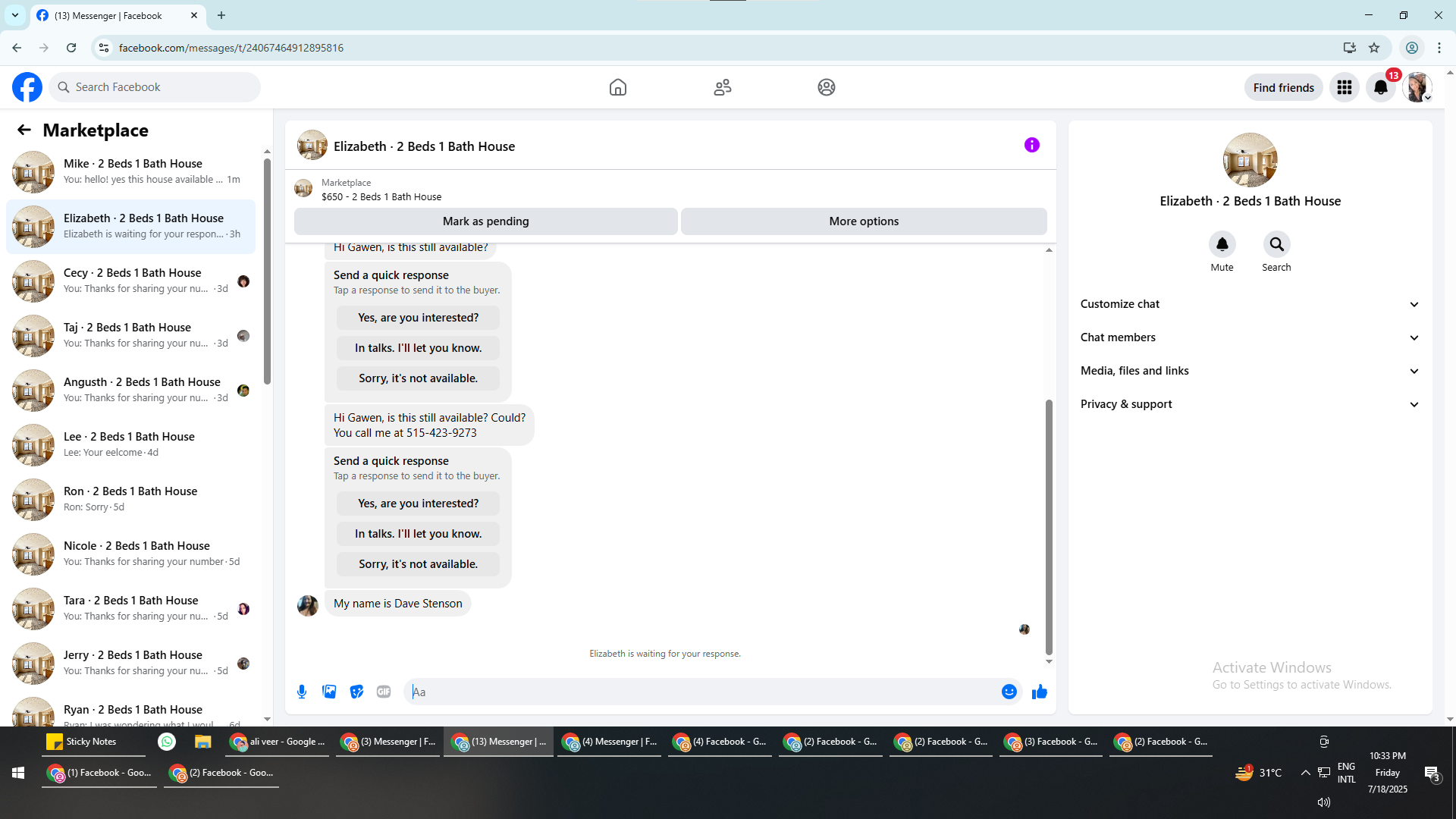Send a thumbs-up like
The image size is (1456, 819).
(x=1039, y=692)
